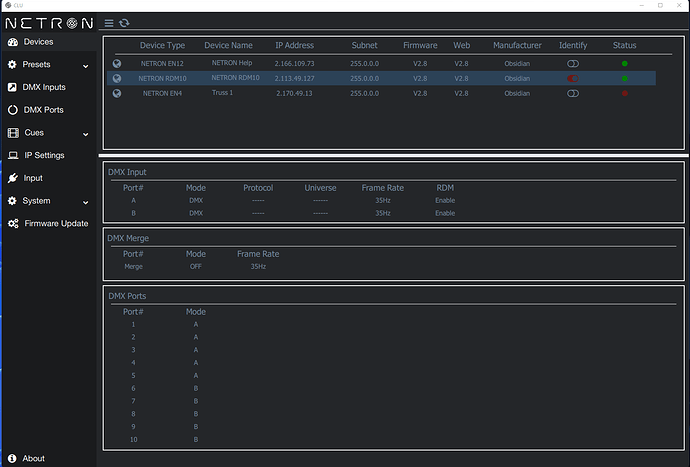Click green status dot for NETRON RDM10
The width and height of the screenshot is (690, 467).
click(624, 78)
